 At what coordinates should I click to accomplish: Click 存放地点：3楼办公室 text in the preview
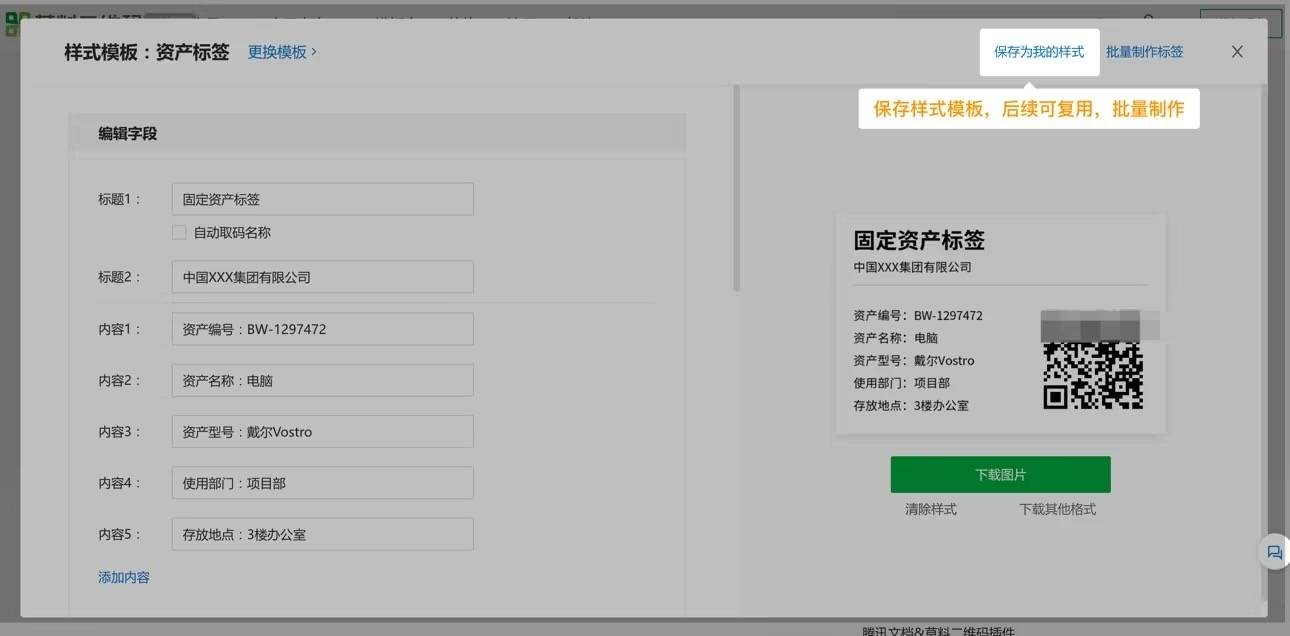[911, 405]
